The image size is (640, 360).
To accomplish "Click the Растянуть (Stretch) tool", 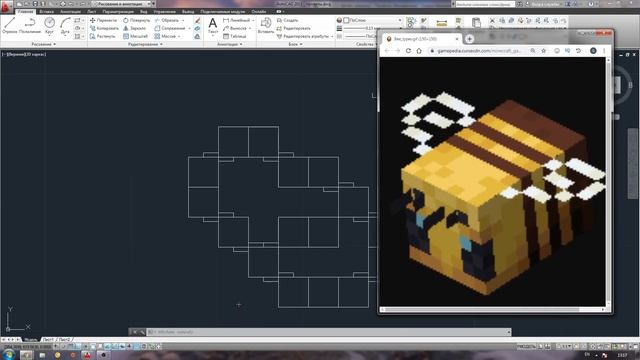I will pyautogui.click(x=102, y=36).
